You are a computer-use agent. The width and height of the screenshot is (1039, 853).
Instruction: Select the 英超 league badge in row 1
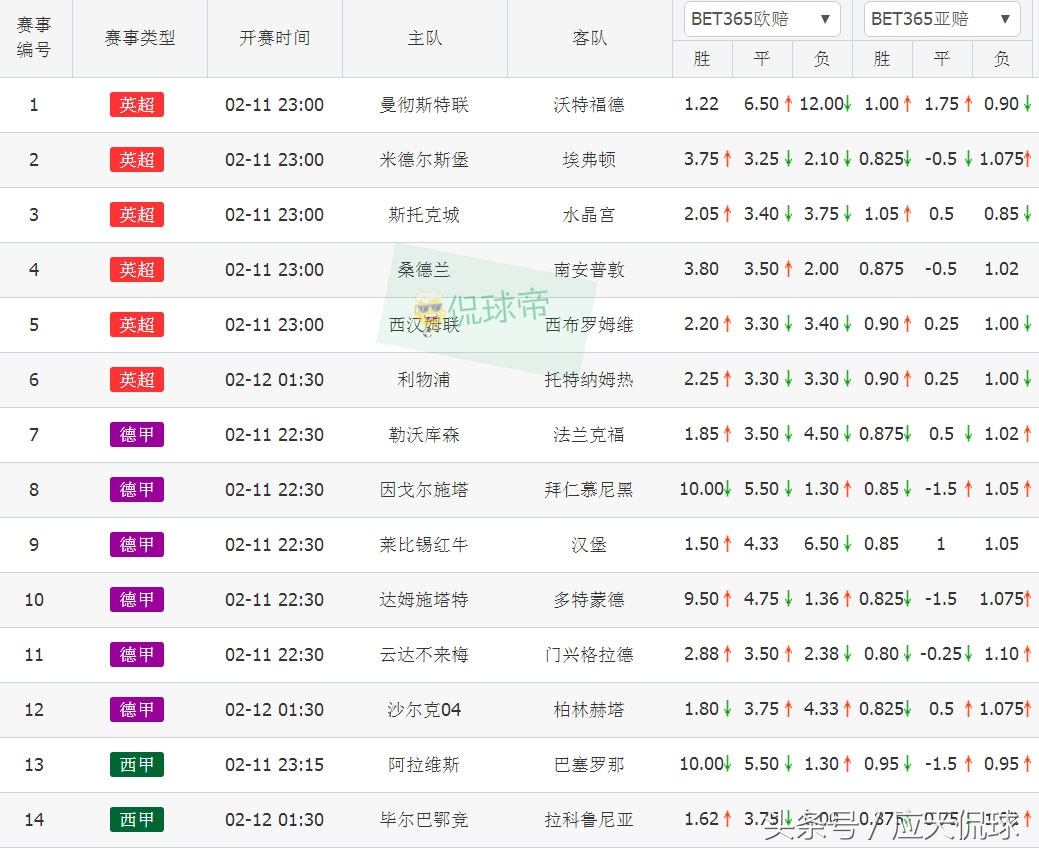pyautogui.click(x=136, y=104)
